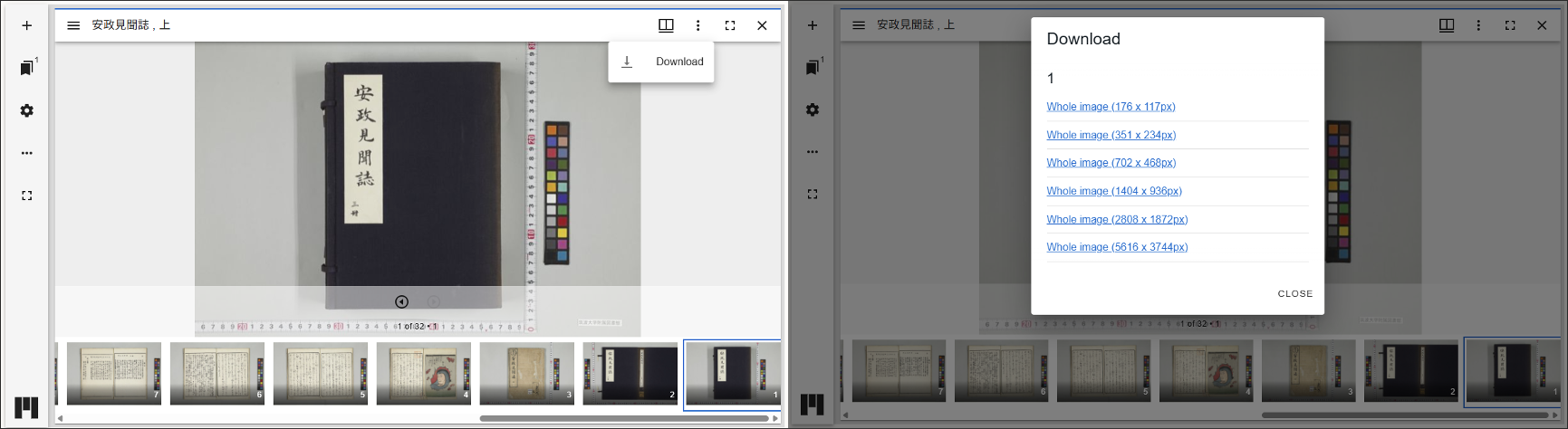Click the Mirador logo in left viewer

coord(26,407)
